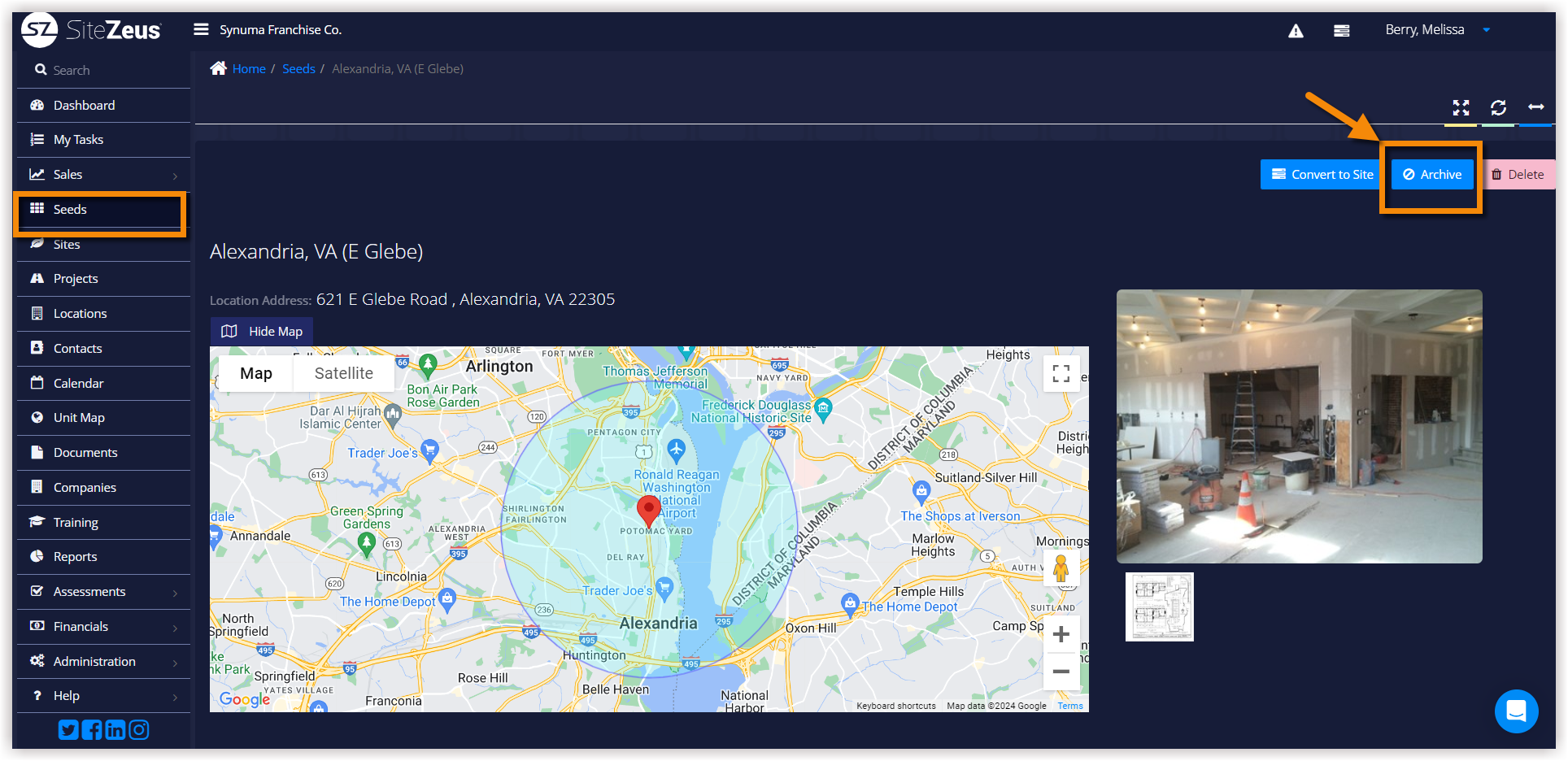Zoom in the map with plus
1568x761 pixels.
coord(1061,634)
